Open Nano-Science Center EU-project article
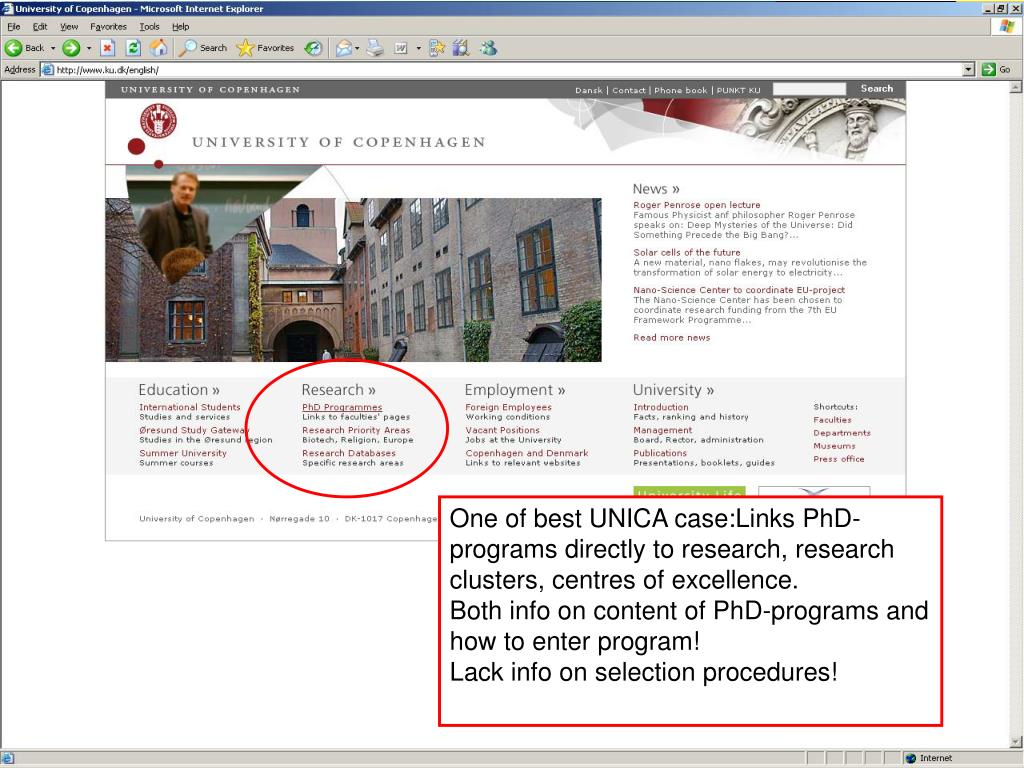Image resolution: width=1024 pixels, height=768 pixels. [739, 289]
